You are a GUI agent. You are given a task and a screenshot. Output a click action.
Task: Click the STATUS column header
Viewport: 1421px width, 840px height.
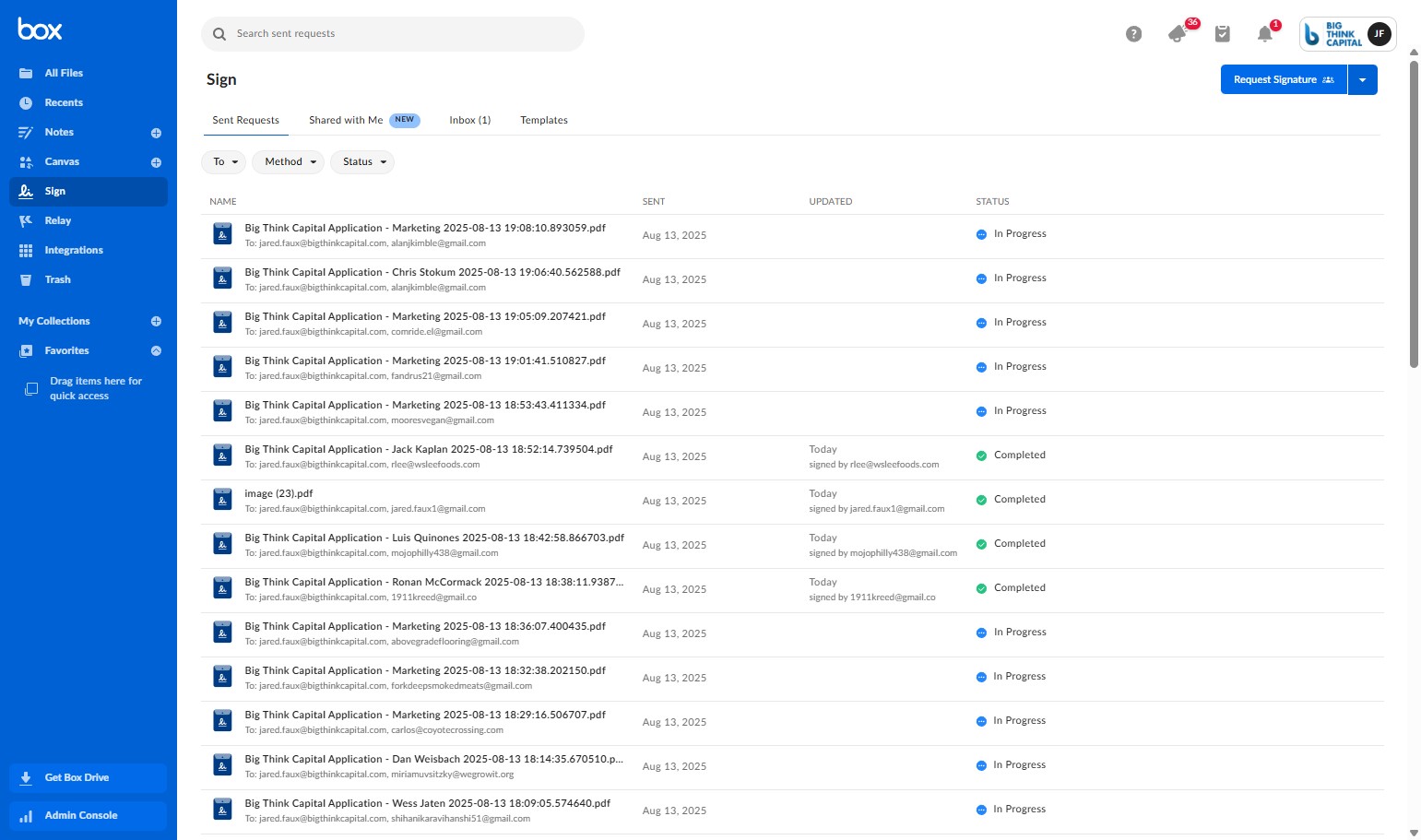992,201
